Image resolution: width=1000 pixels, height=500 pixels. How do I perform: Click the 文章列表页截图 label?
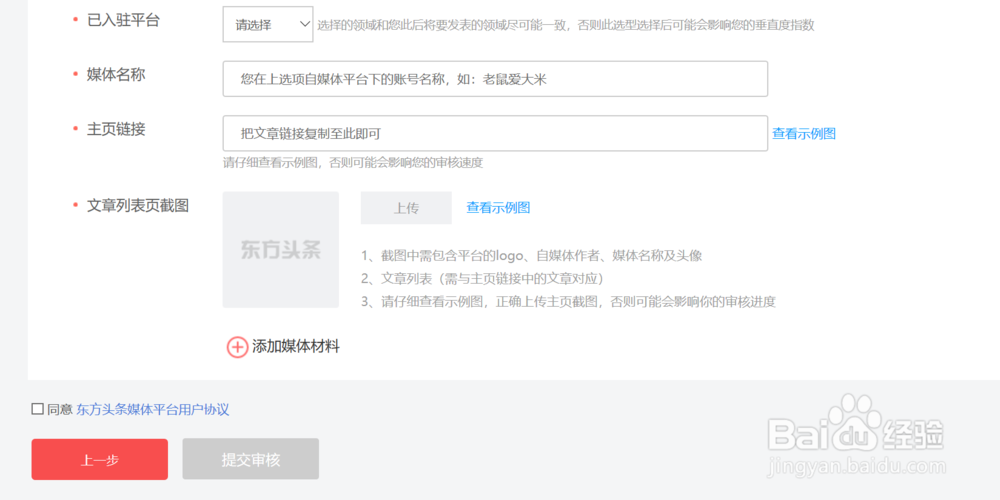[x=138, y=206]
